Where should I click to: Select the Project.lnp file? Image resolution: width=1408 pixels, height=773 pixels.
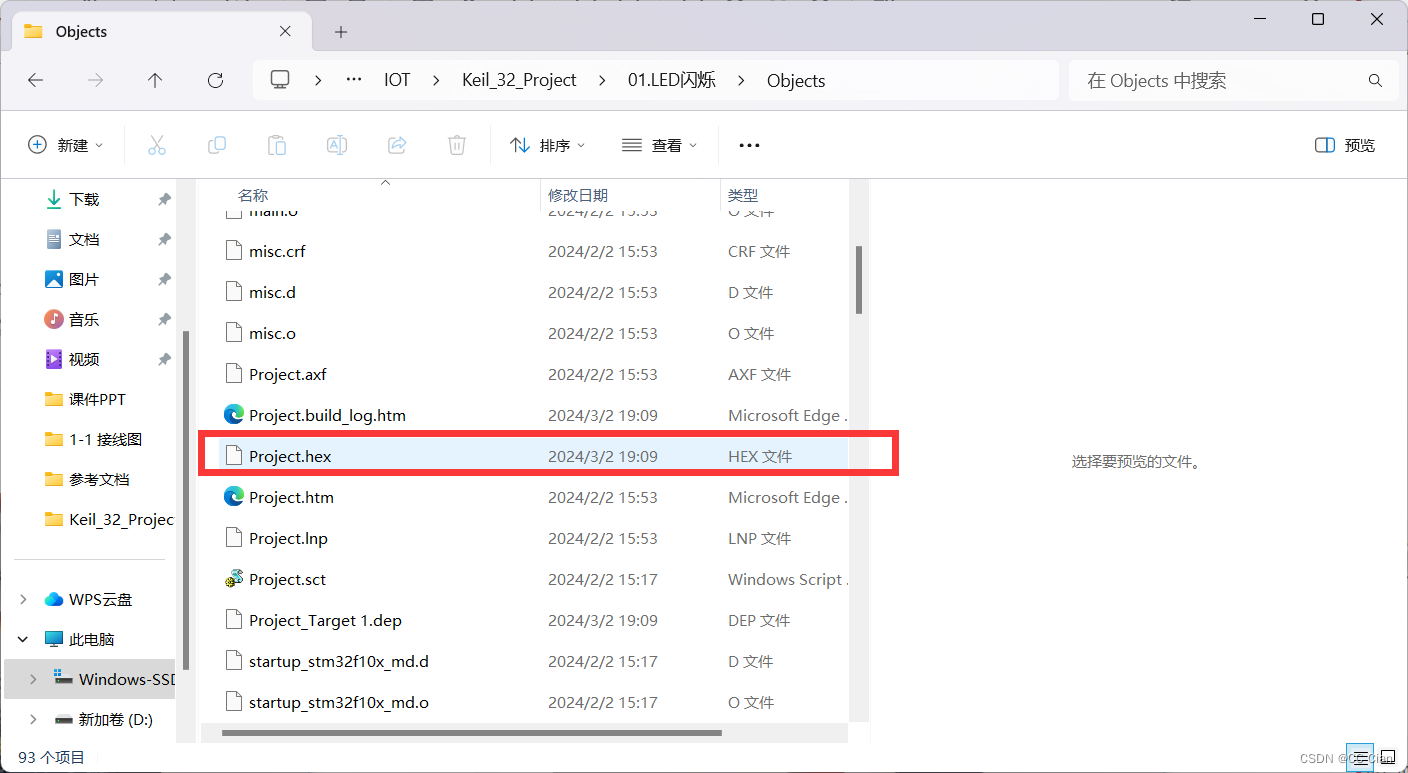click(534, 538)
